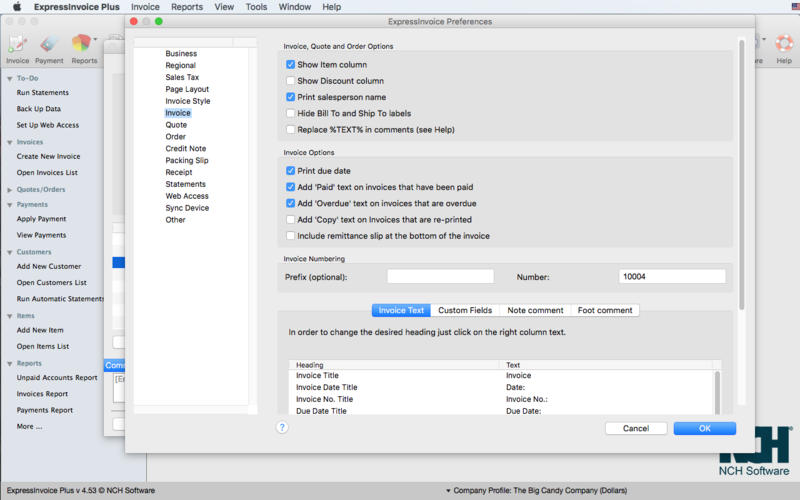Screen dimensions: 800x500
Task: Uncheck Print due date option
Action: coord(291,171)
